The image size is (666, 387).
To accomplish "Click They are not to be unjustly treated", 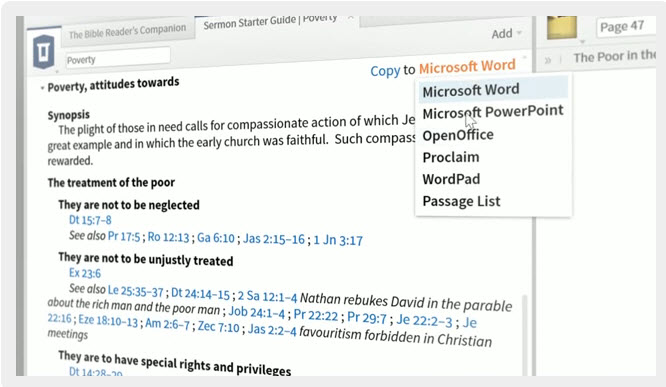I will 146,259.
